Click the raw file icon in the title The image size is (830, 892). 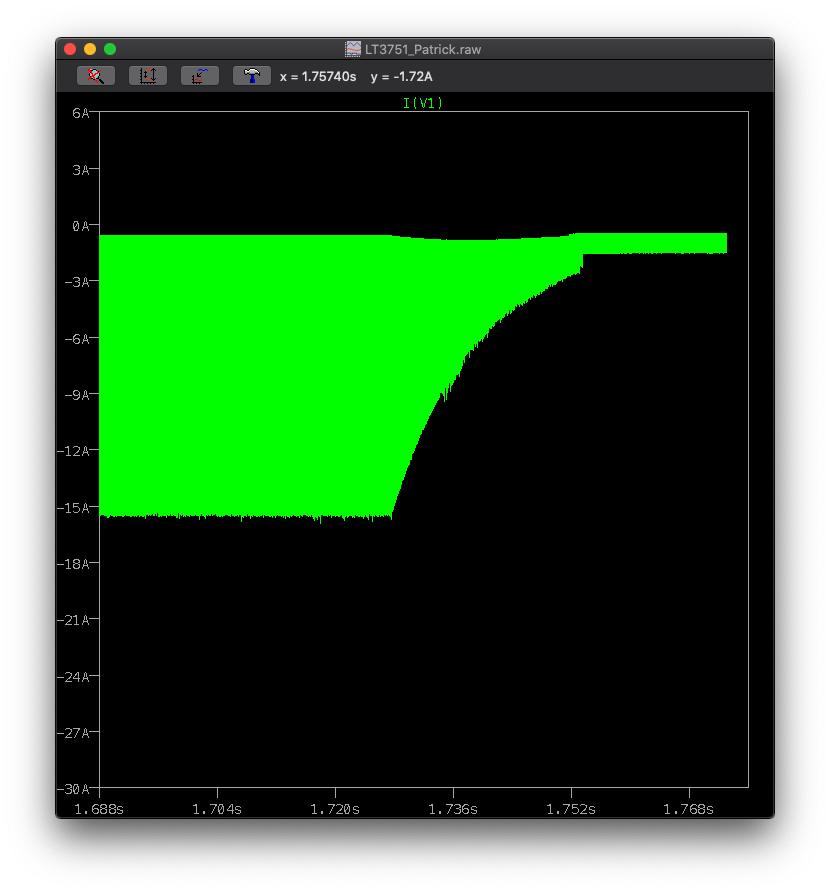pos(353,49)
